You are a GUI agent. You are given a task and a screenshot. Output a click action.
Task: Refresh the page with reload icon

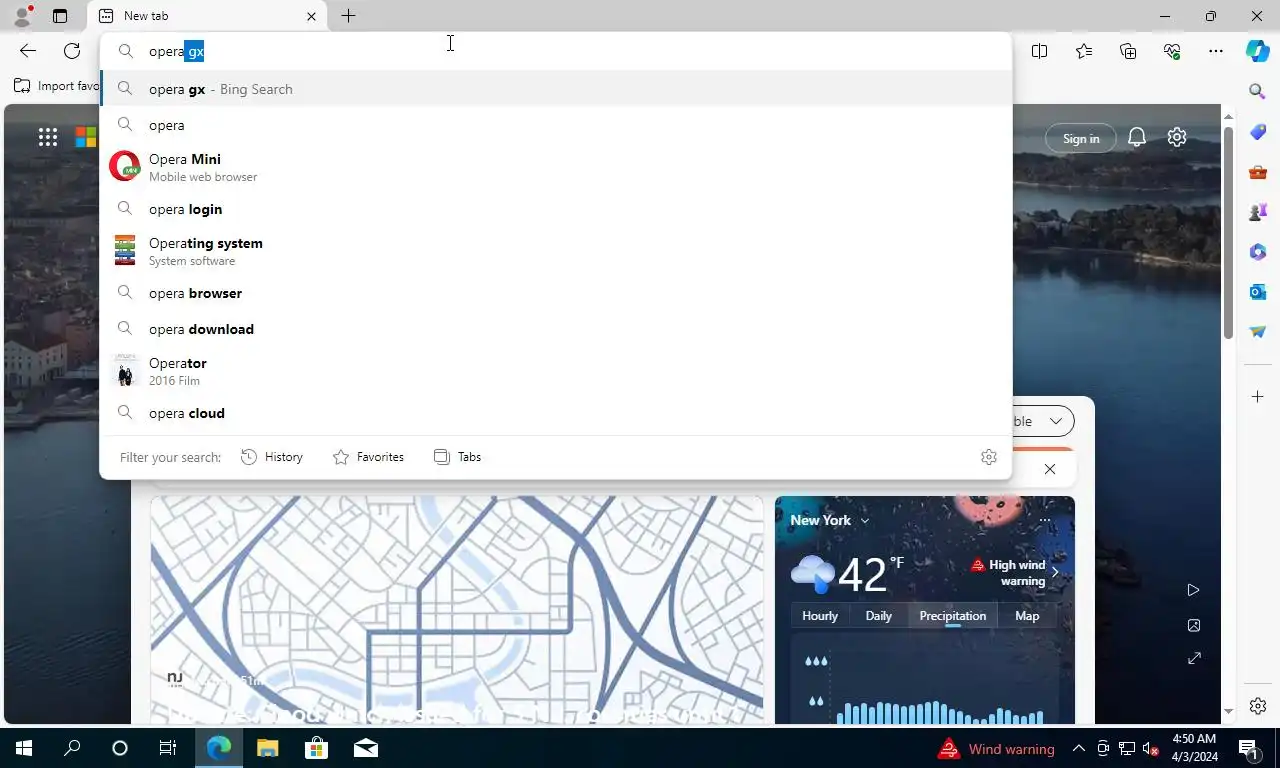(x=72, y=51)
